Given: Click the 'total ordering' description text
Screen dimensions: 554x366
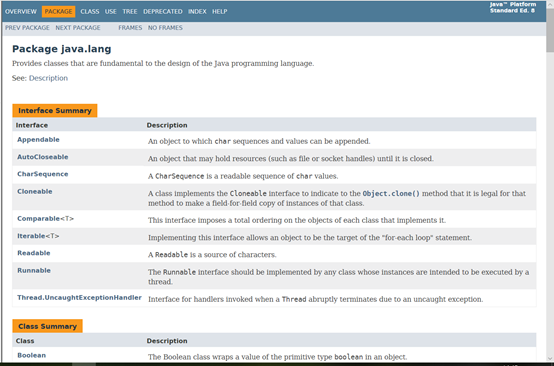Looking at the screenshot, I should point(297,220).
